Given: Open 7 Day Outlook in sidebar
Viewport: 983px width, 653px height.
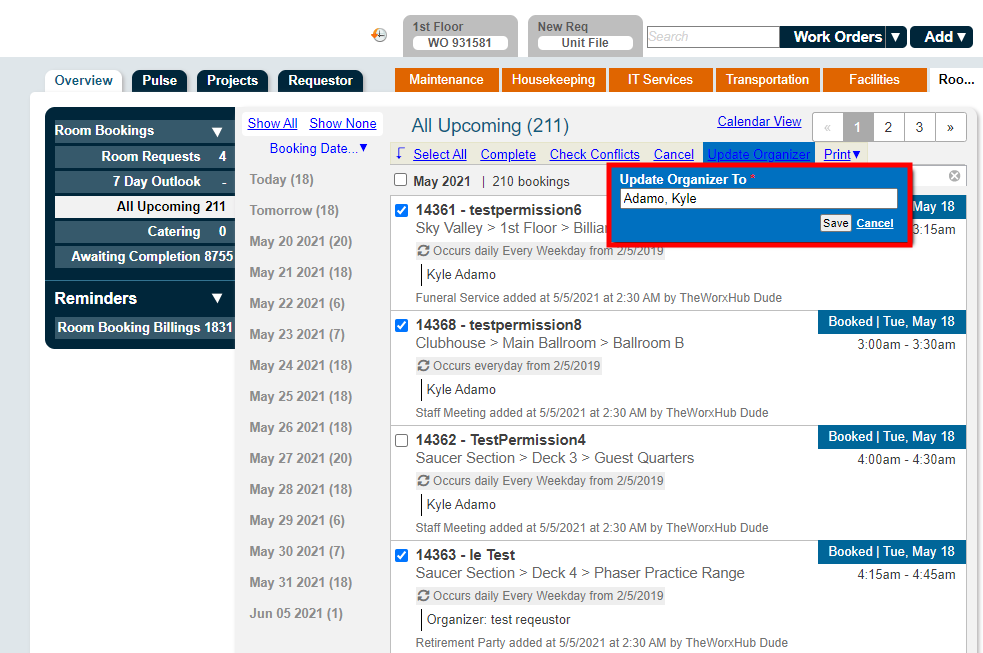Looking at the screenshot, I should point(144,182).
